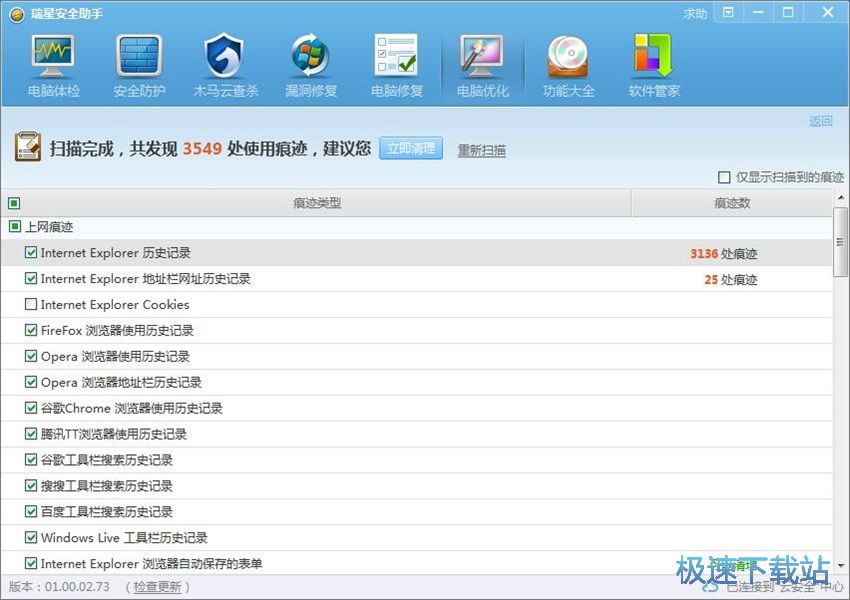Open the 电脑修复 checklist icon
Viewport: 850px width, 600px height.
[x=396, y=55]
